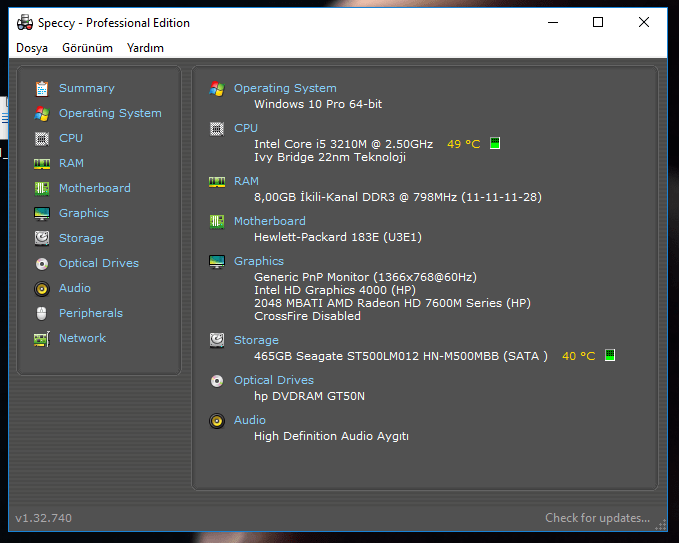Click the Audio speaker icon in sidebar

click(42, 289)
